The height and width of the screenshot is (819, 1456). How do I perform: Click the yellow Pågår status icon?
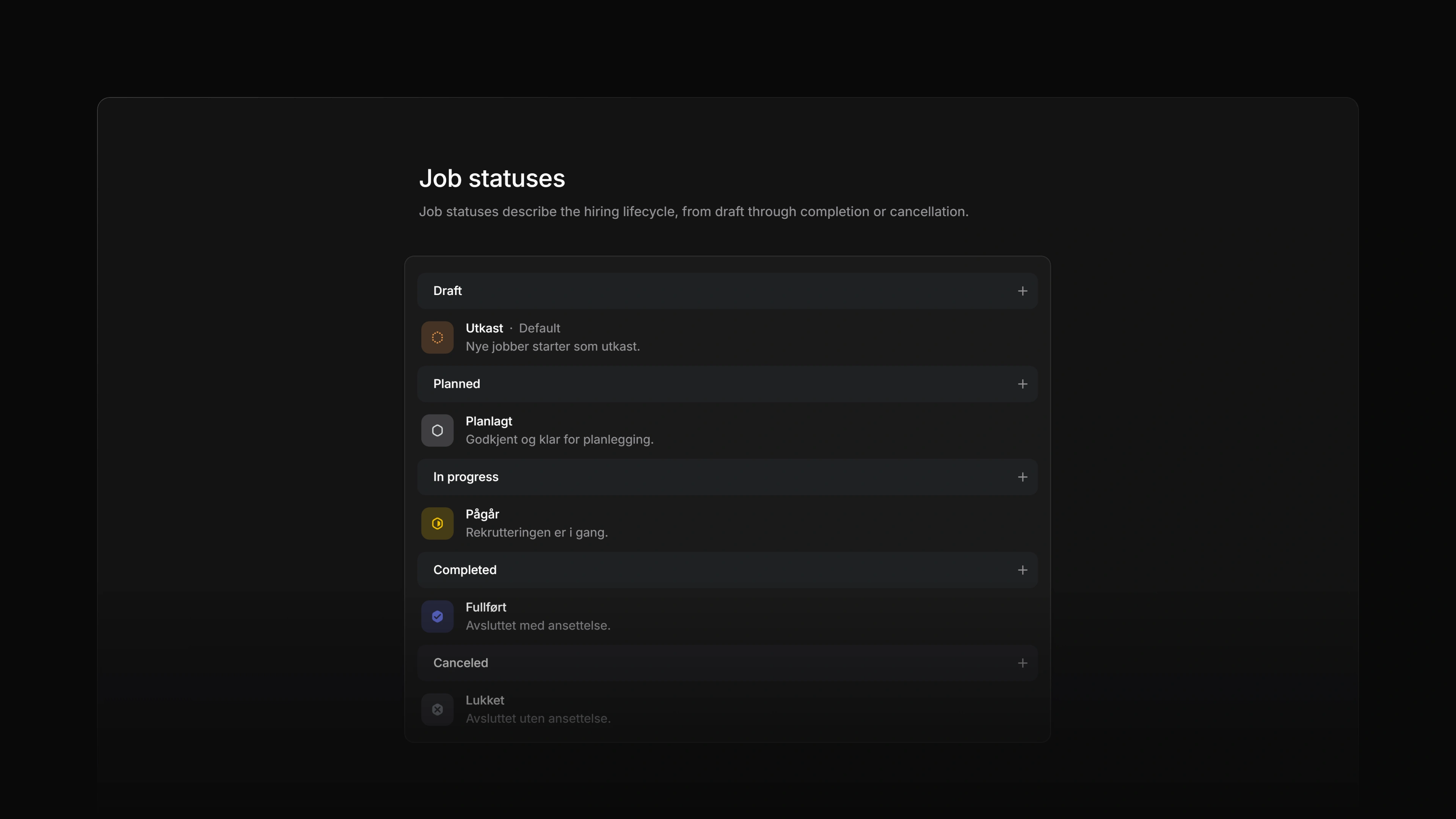click(x=437, y=523)
